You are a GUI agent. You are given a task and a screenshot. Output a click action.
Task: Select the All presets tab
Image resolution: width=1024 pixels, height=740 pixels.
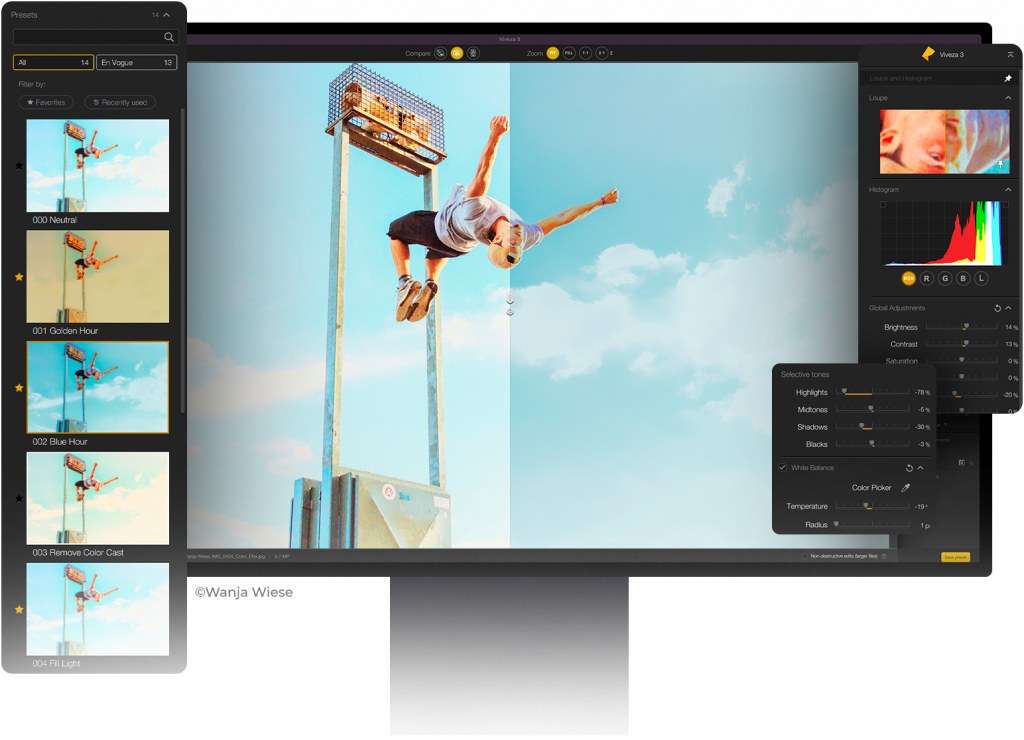point(53,62)
